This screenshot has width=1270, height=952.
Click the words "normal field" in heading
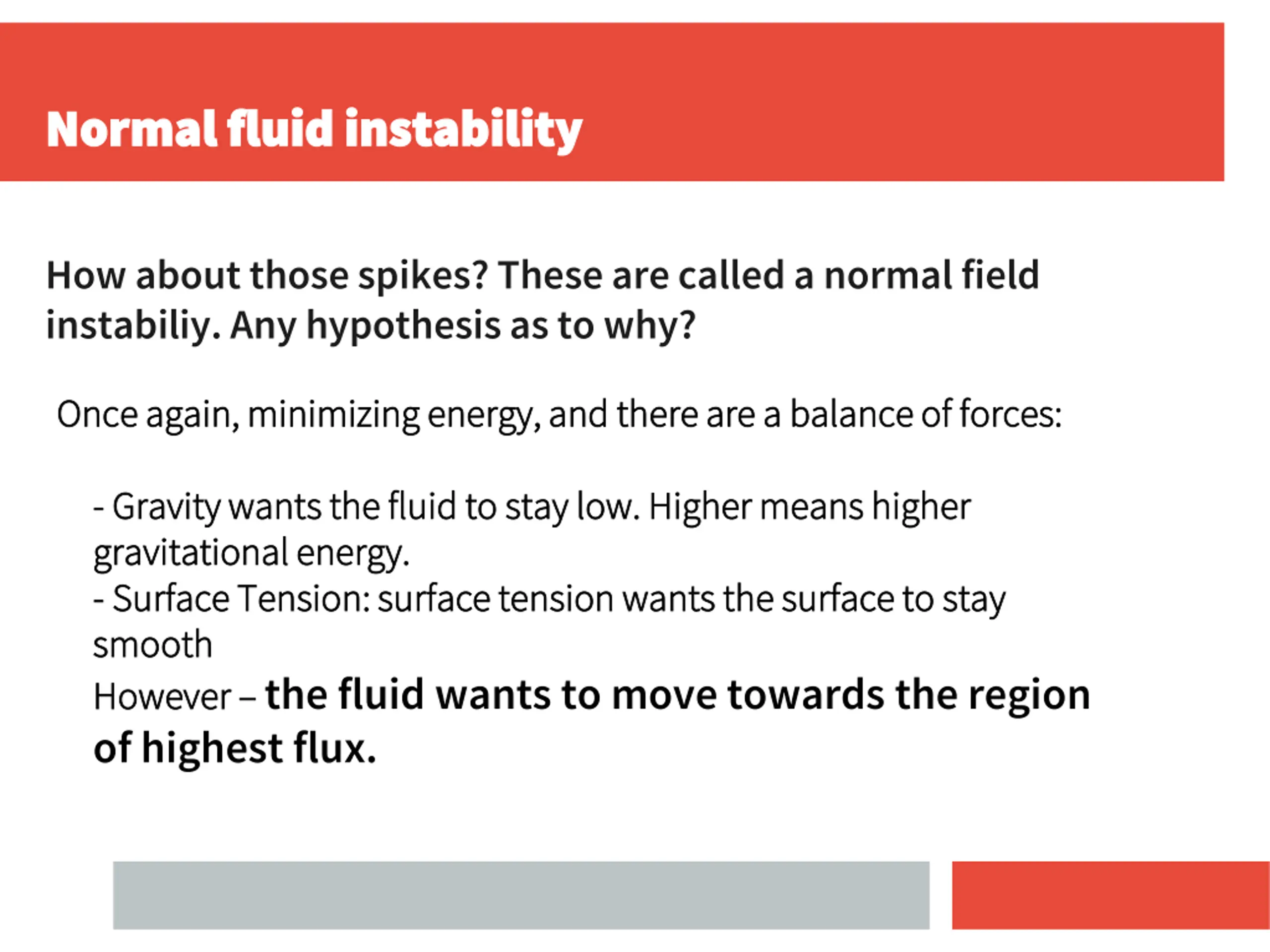pos(931,276)
